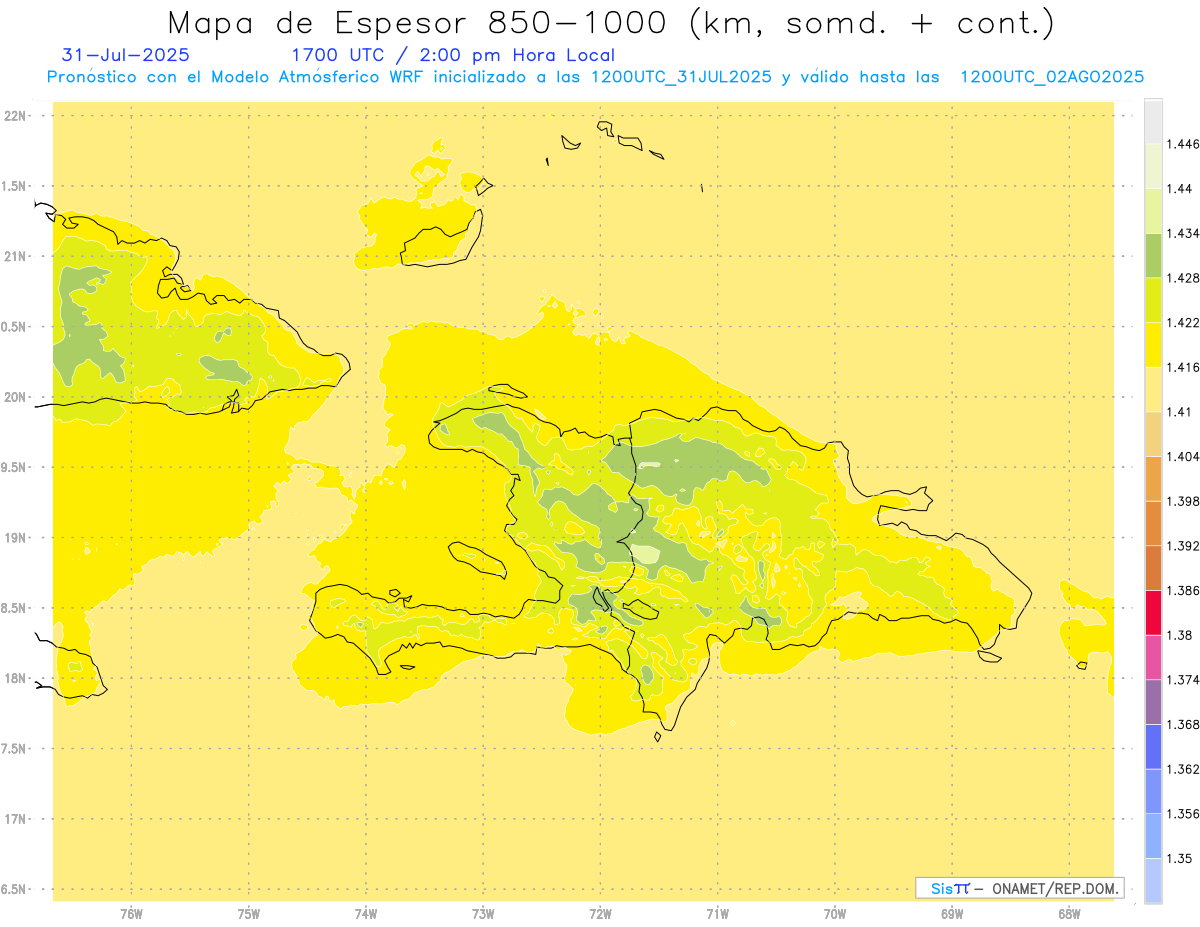This screenshot has width=1200, height=927.
Task: Click the longitude axis label 70W
Action: click(x=835, y=914)
